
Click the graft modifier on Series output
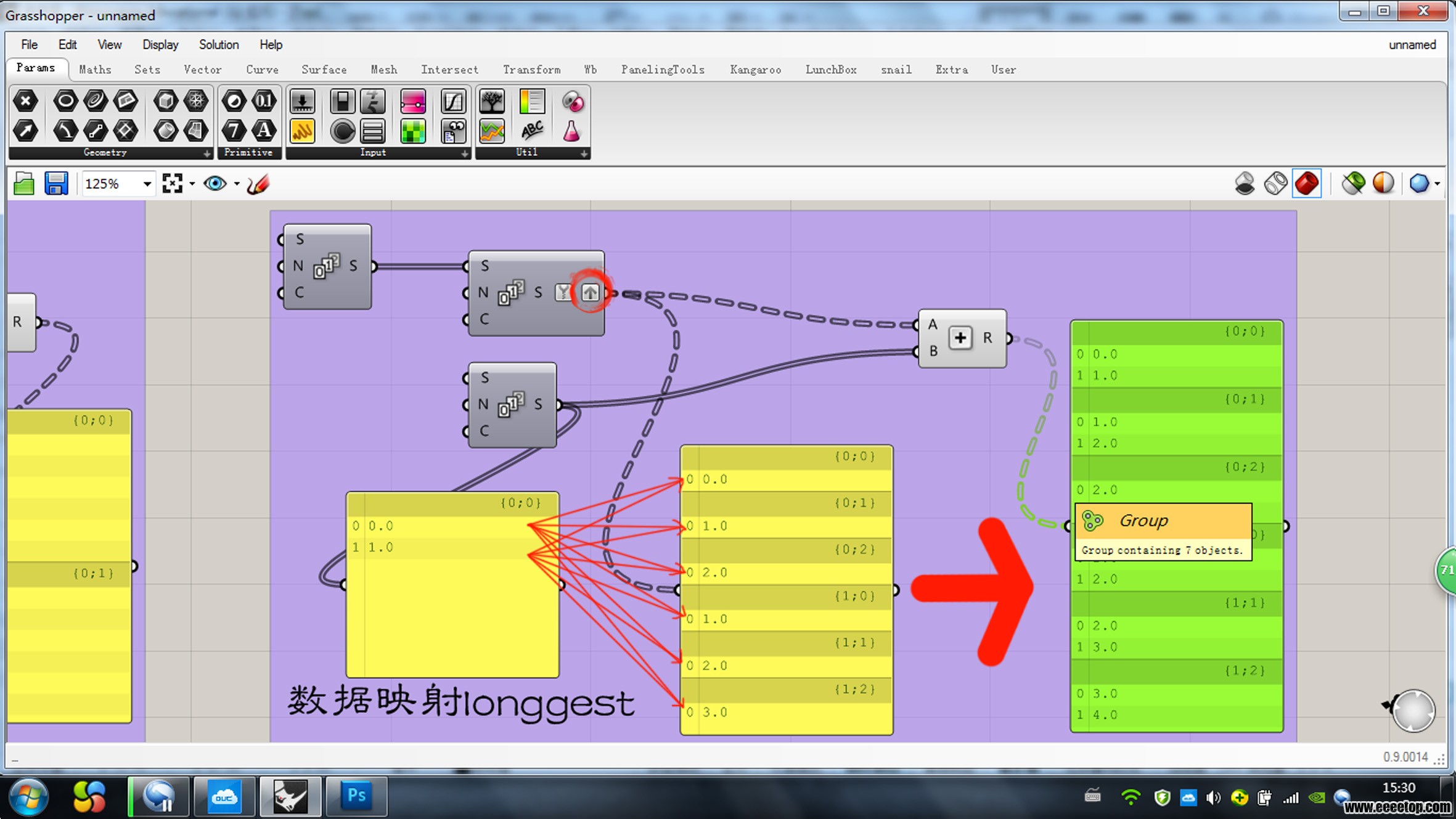tap(590, 292)
